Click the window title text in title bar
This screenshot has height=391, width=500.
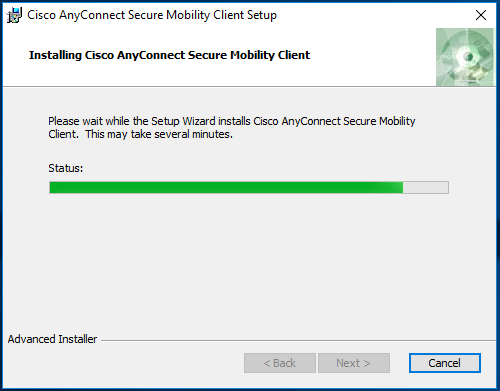[152, 15]
